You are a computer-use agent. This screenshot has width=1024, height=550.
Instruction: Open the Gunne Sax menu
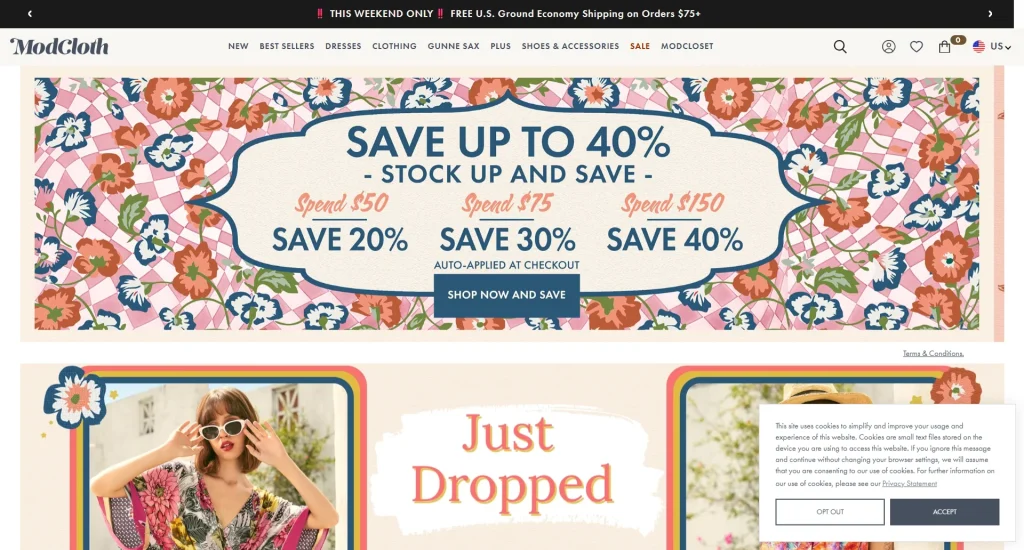tap(453, 46)
